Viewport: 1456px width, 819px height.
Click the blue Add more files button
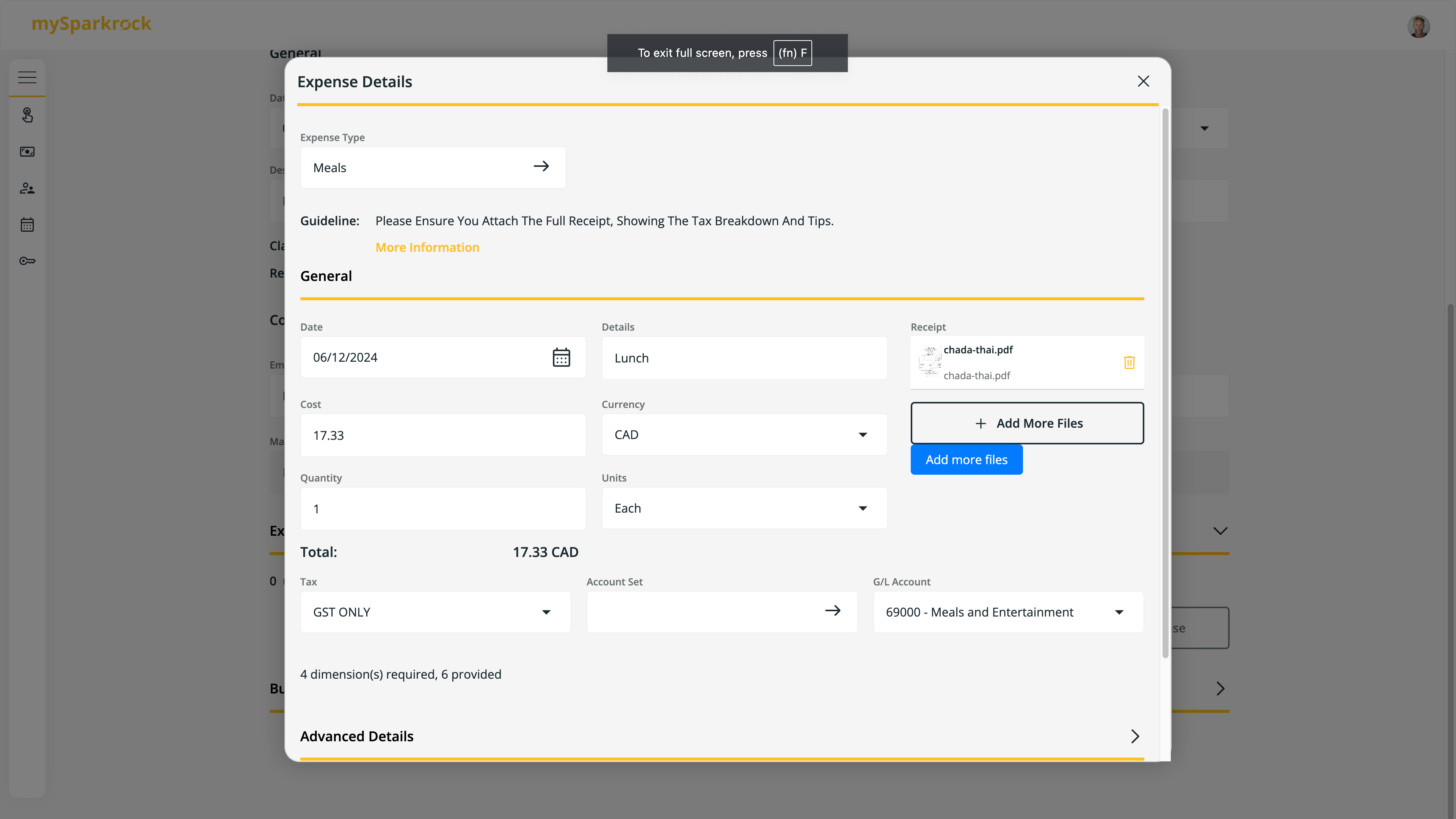tap(966, 460)
